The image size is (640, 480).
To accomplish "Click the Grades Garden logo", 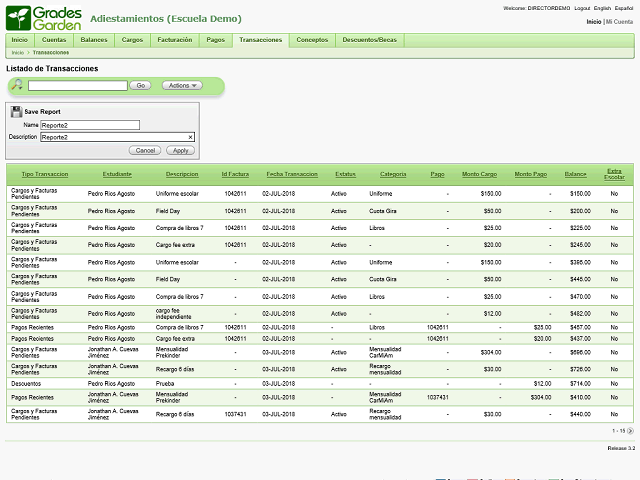I will click(42, 17).
